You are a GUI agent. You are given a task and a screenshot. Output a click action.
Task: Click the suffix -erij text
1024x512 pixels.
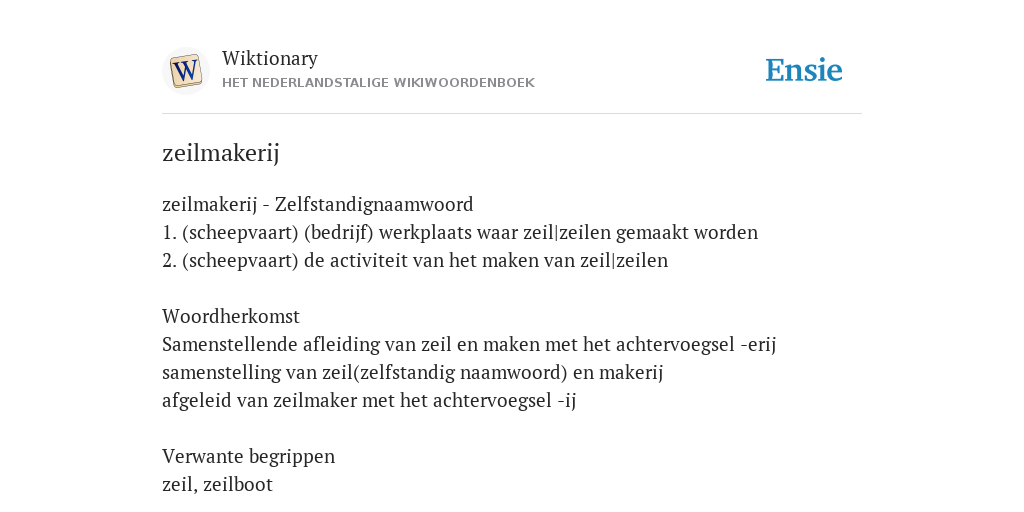coord(758,344)
